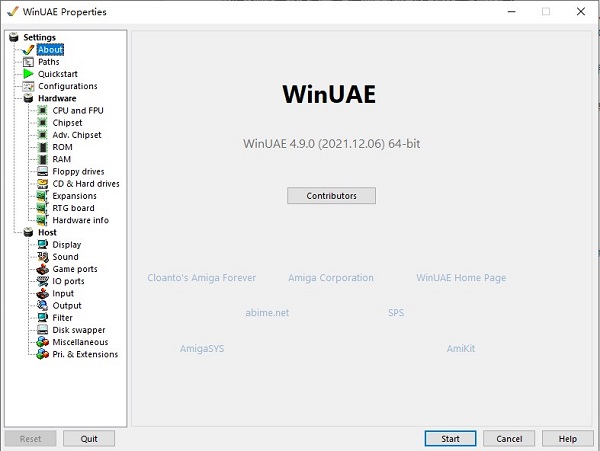Open Adv. Chipset settings
The image size is (600, 451).
coord(77,135)
